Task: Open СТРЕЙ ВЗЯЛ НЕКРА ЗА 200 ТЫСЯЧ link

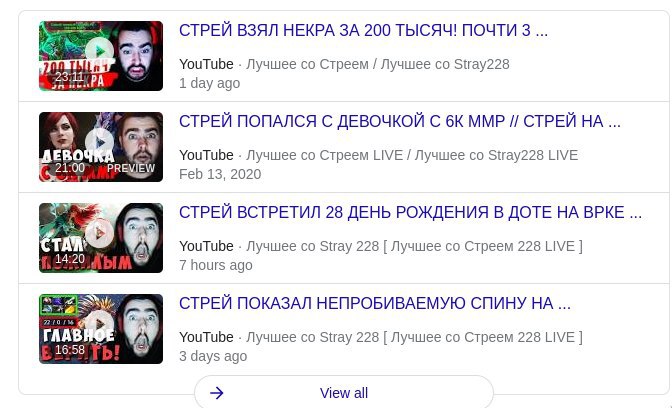Action: (x=363, y=30)
